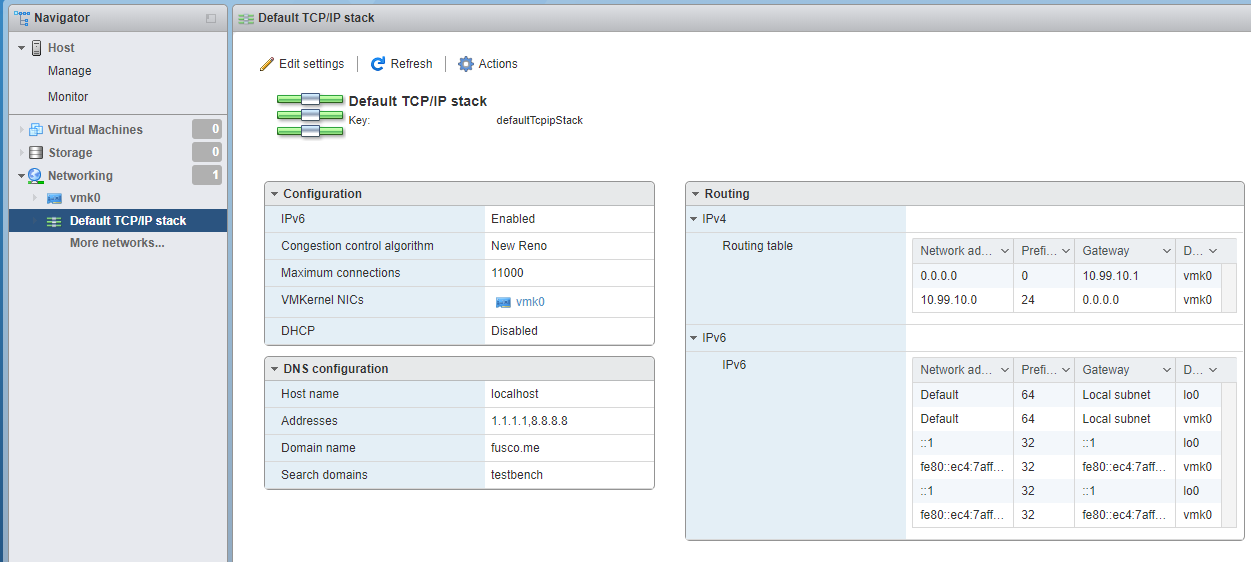The image size is (1251, 562).
Task: Click the Refresh button label
Action: [411, 64]
